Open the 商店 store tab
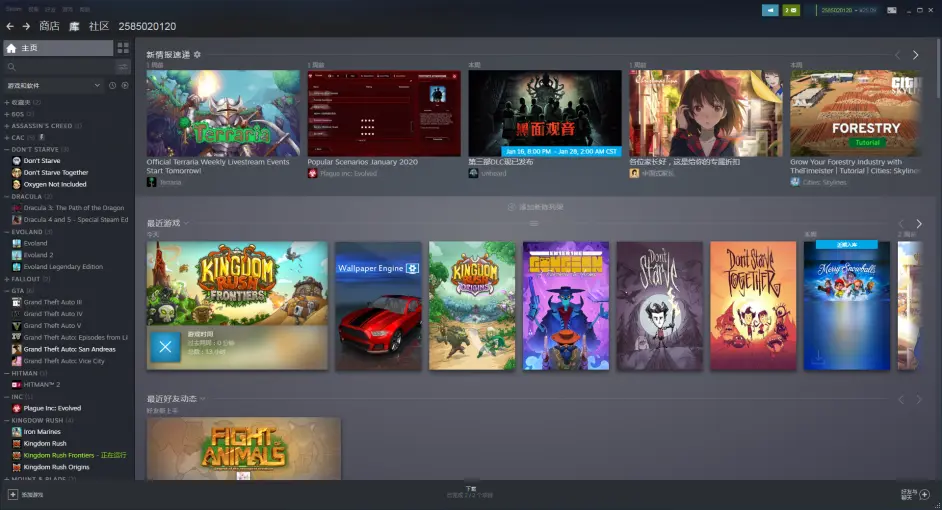Viewport: 942px width, 510px height. pos(49,26)
